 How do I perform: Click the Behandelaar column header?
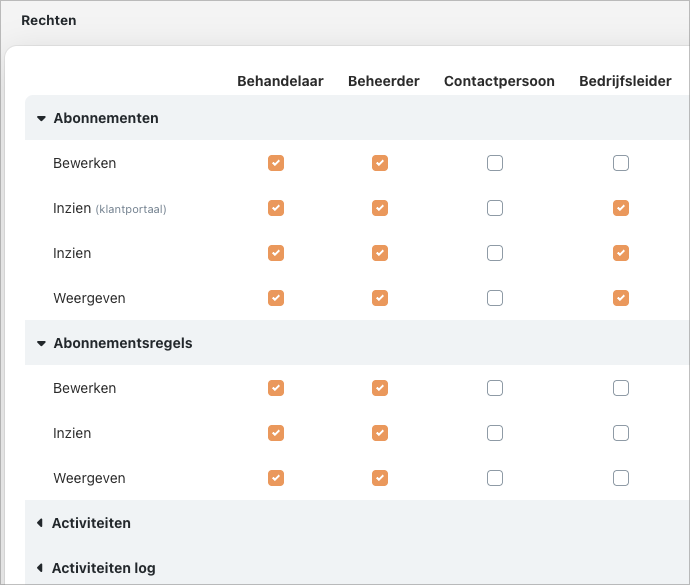(280, 81)
